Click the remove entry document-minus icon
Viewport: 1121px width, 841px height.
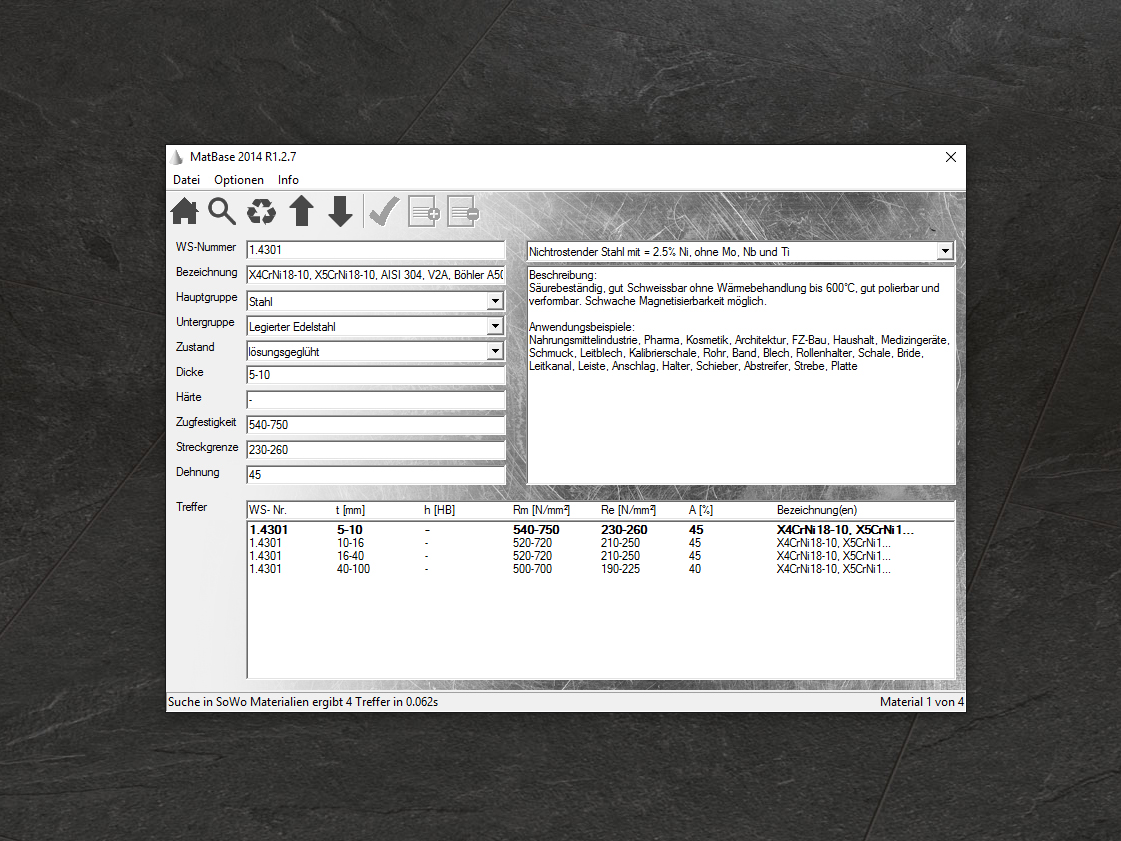click(x=463, y=211)
